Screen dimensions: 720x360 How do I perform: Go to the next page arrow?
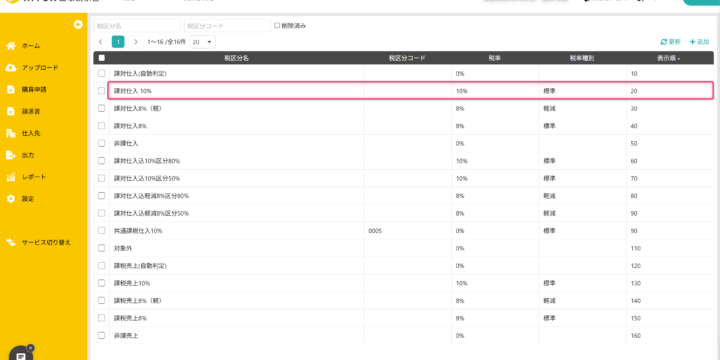pyautogui.click(x=135, y=42)
